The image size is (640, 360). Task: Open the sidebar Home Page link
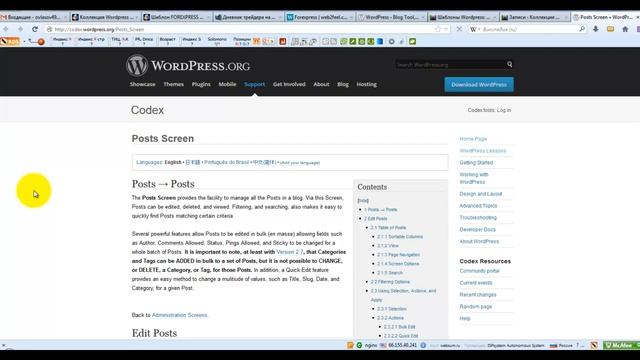click(473, 139)
